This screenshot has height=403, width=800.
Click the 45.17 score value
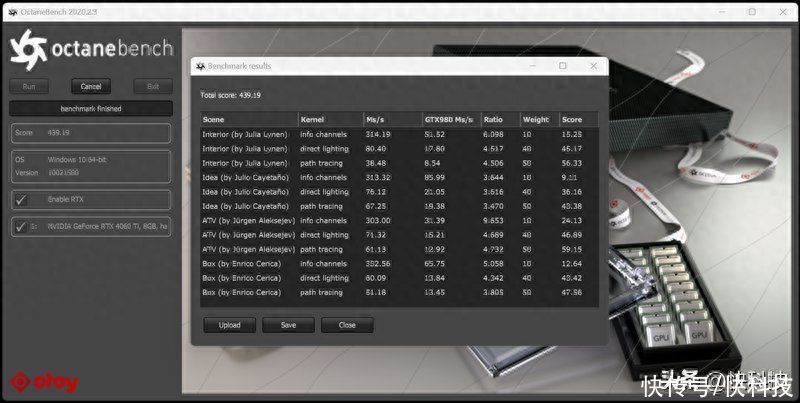click(571, 149)
